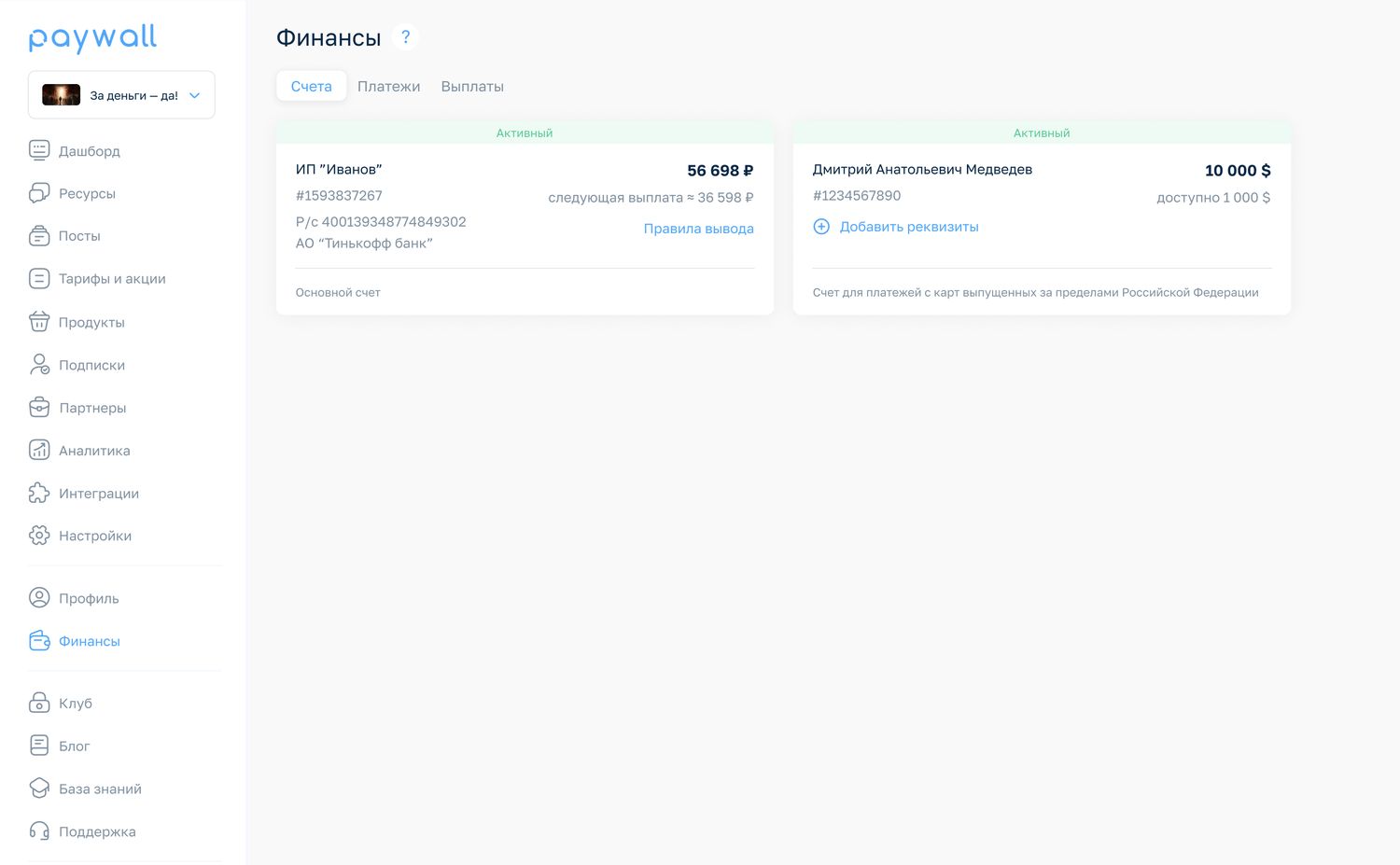
Task: Open Посты via its sidebar icon
Action: tap(39, 236)
